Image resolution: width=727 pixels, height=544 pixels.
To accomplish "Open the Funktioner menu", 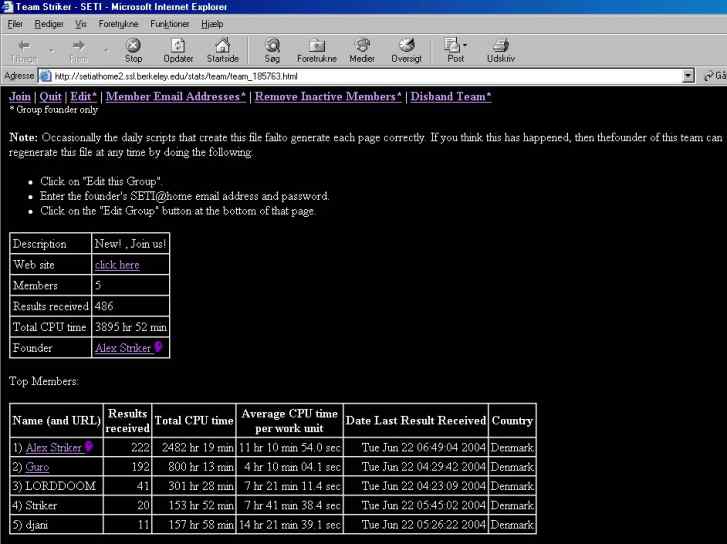I will (x=170, y=24).
